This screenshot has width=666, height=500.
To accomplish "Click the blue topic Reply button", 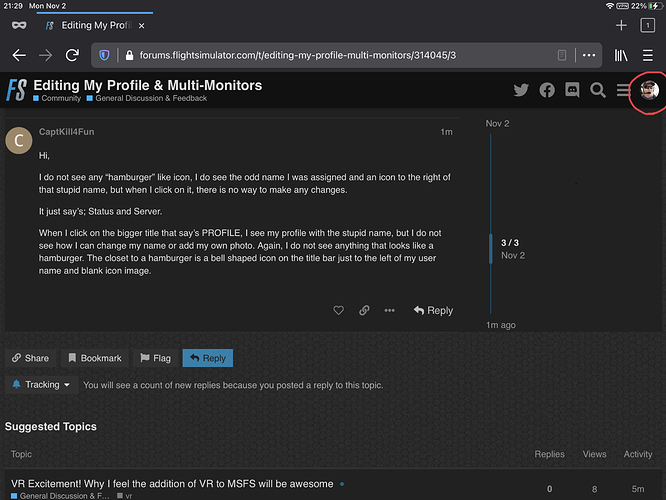I will (208, 358).
